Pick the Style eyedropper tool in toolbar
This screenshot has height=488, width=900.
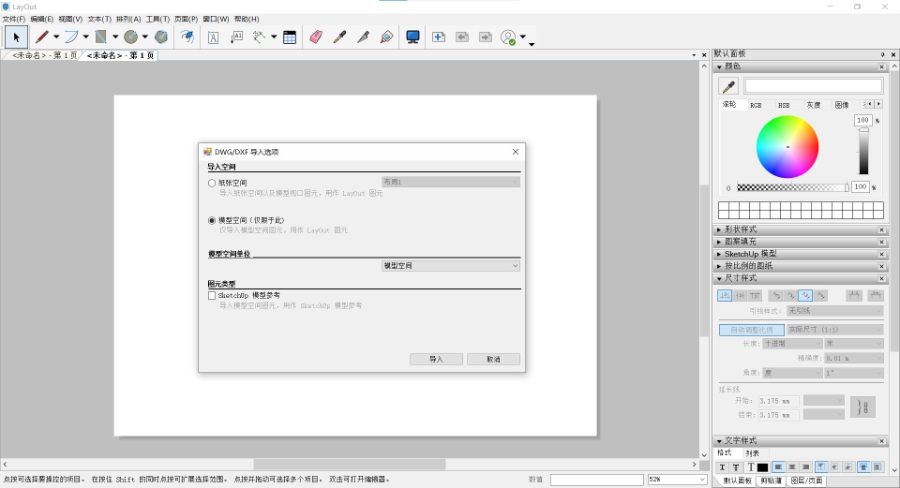click(340, 37)
